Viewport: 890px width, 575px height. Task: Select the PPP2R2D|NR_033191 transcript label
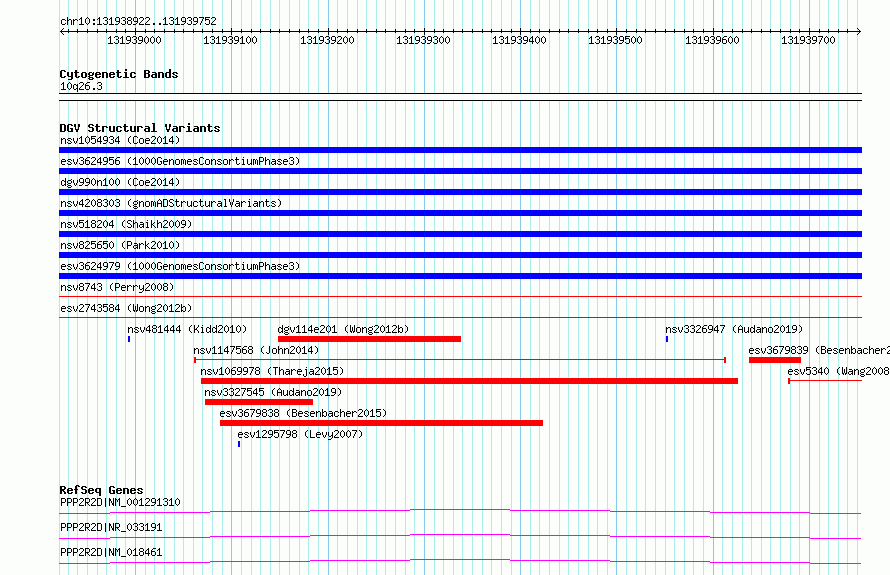111,527
